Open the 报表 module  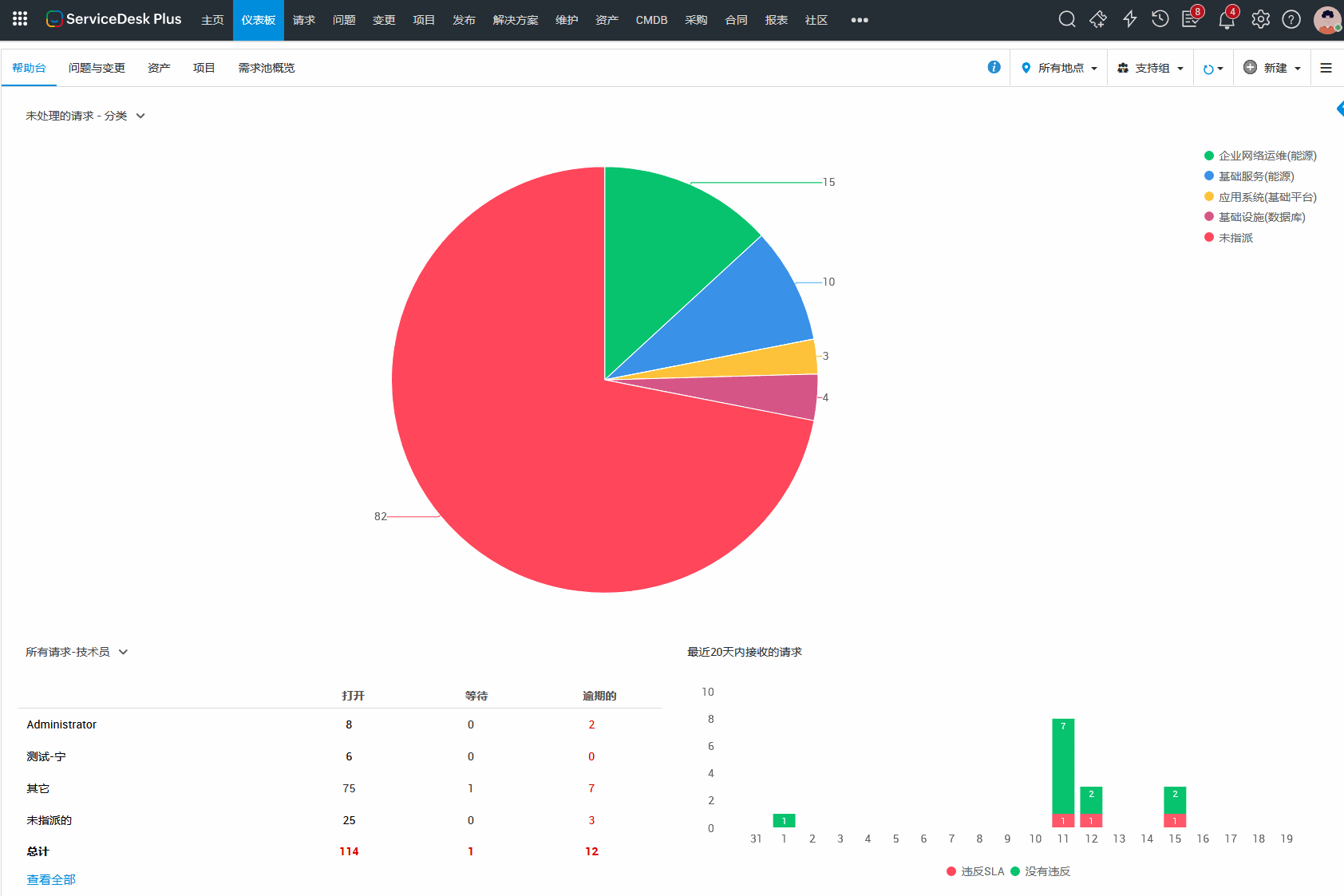click(x=777, y=20)
